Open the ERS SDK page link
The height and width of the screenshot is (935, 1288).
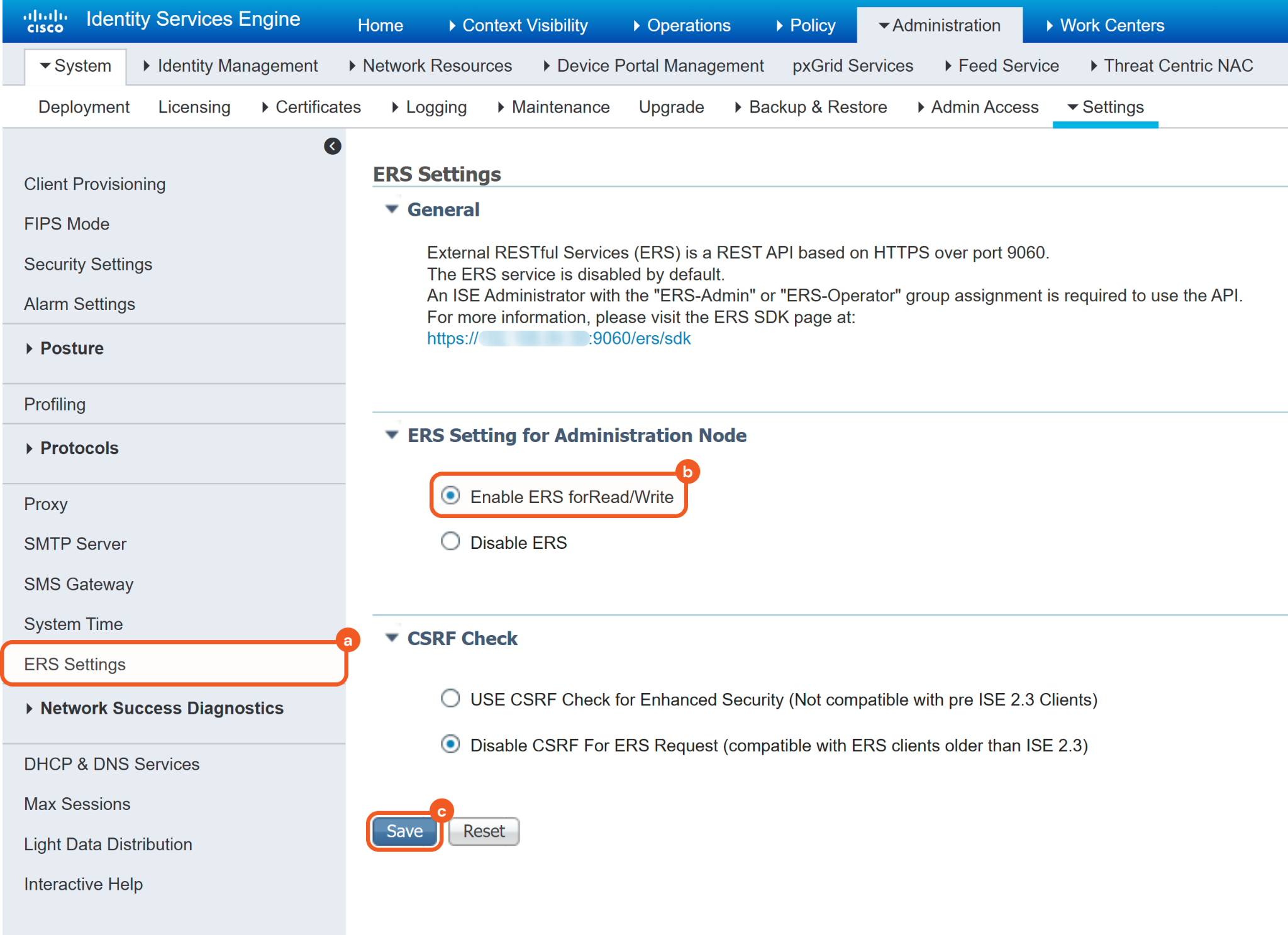[558, 339]
